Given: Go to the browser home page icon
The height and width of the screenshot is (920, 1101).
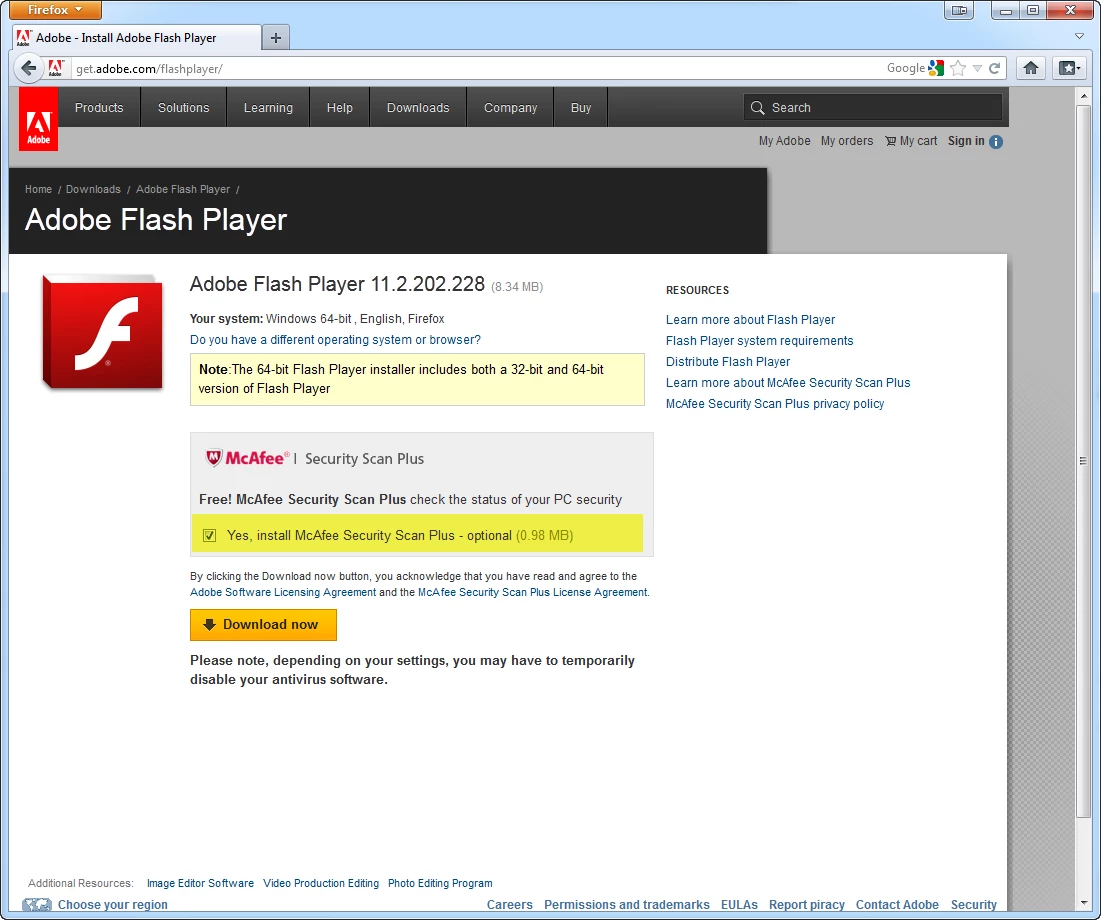Looking at the screenshot, I should (x=1031, y=68).
